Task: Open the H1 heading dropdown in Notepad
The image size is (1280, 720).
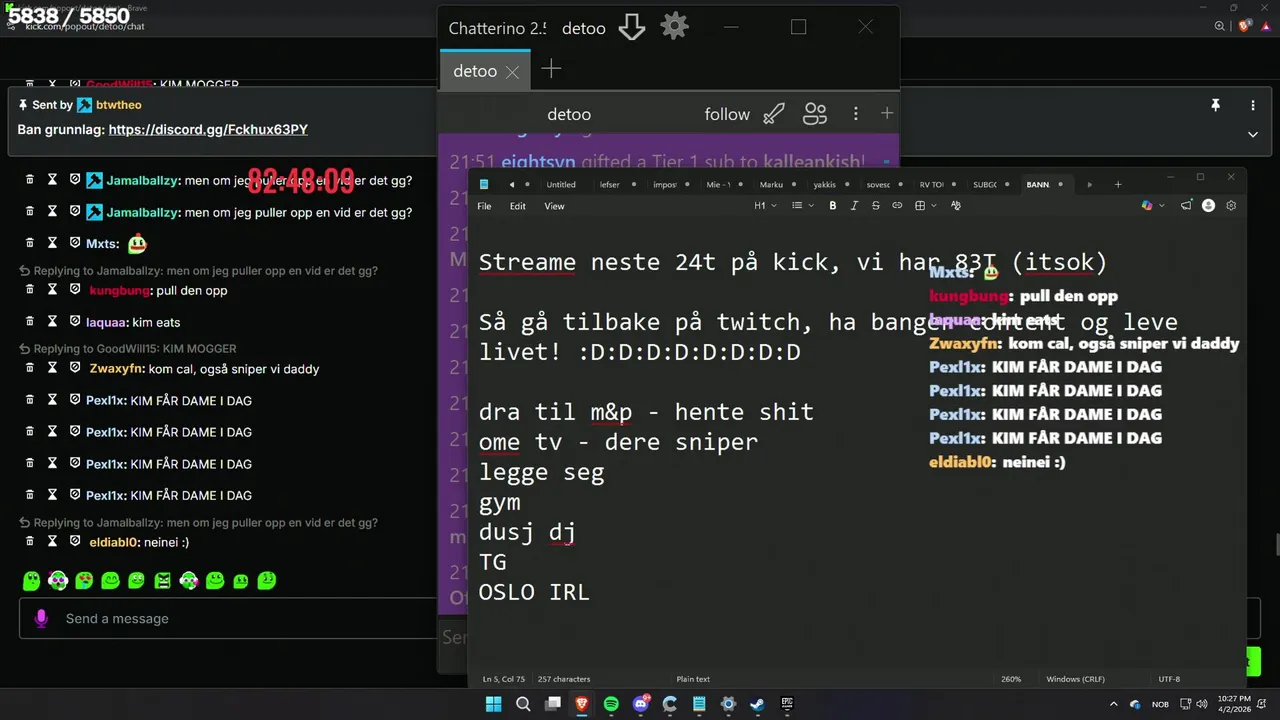Action: click(x=765, y=206)
